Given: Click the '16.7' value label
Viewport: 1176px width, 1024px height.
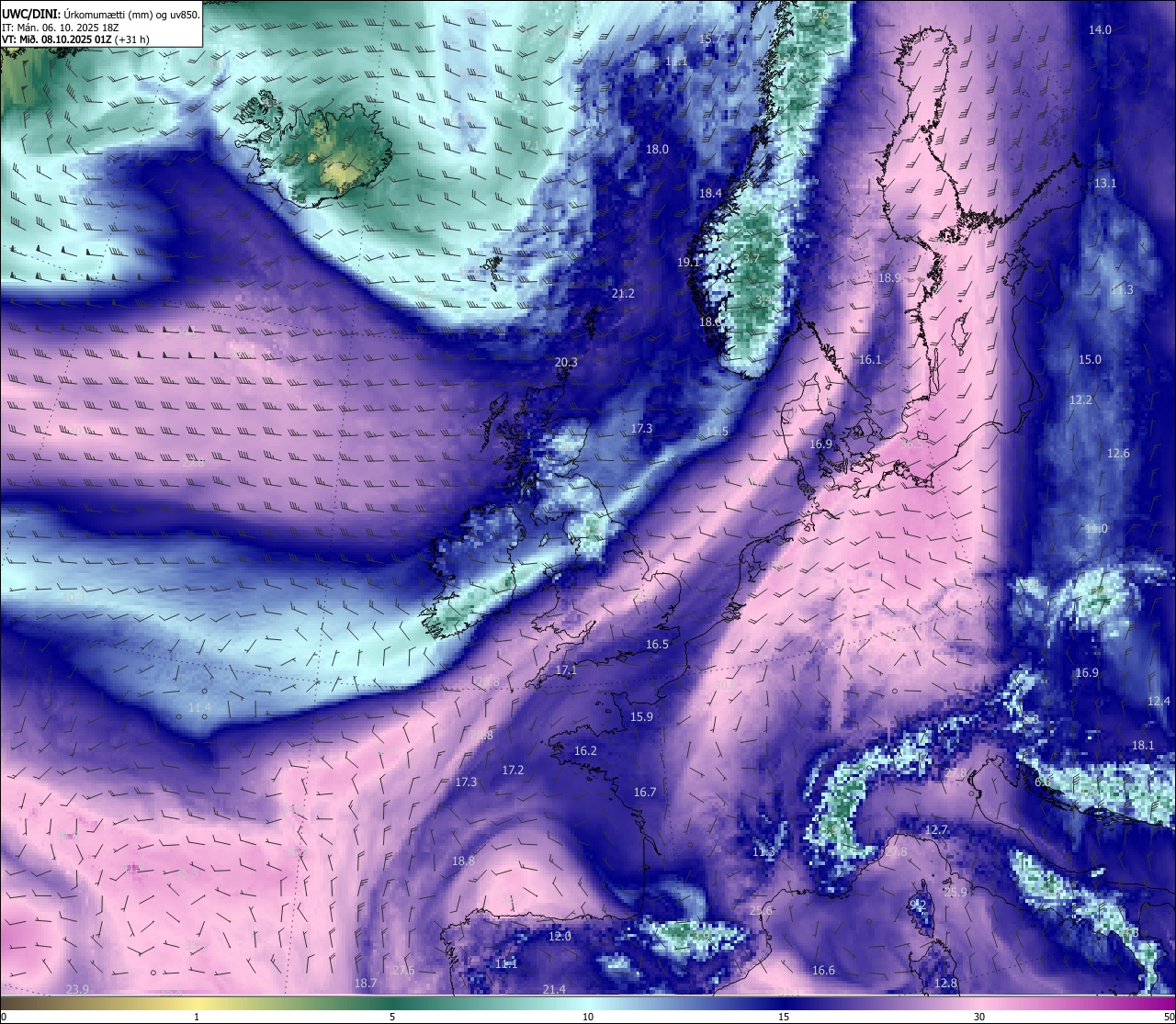Looking at the screenshot, I should [x=645, y=793].
